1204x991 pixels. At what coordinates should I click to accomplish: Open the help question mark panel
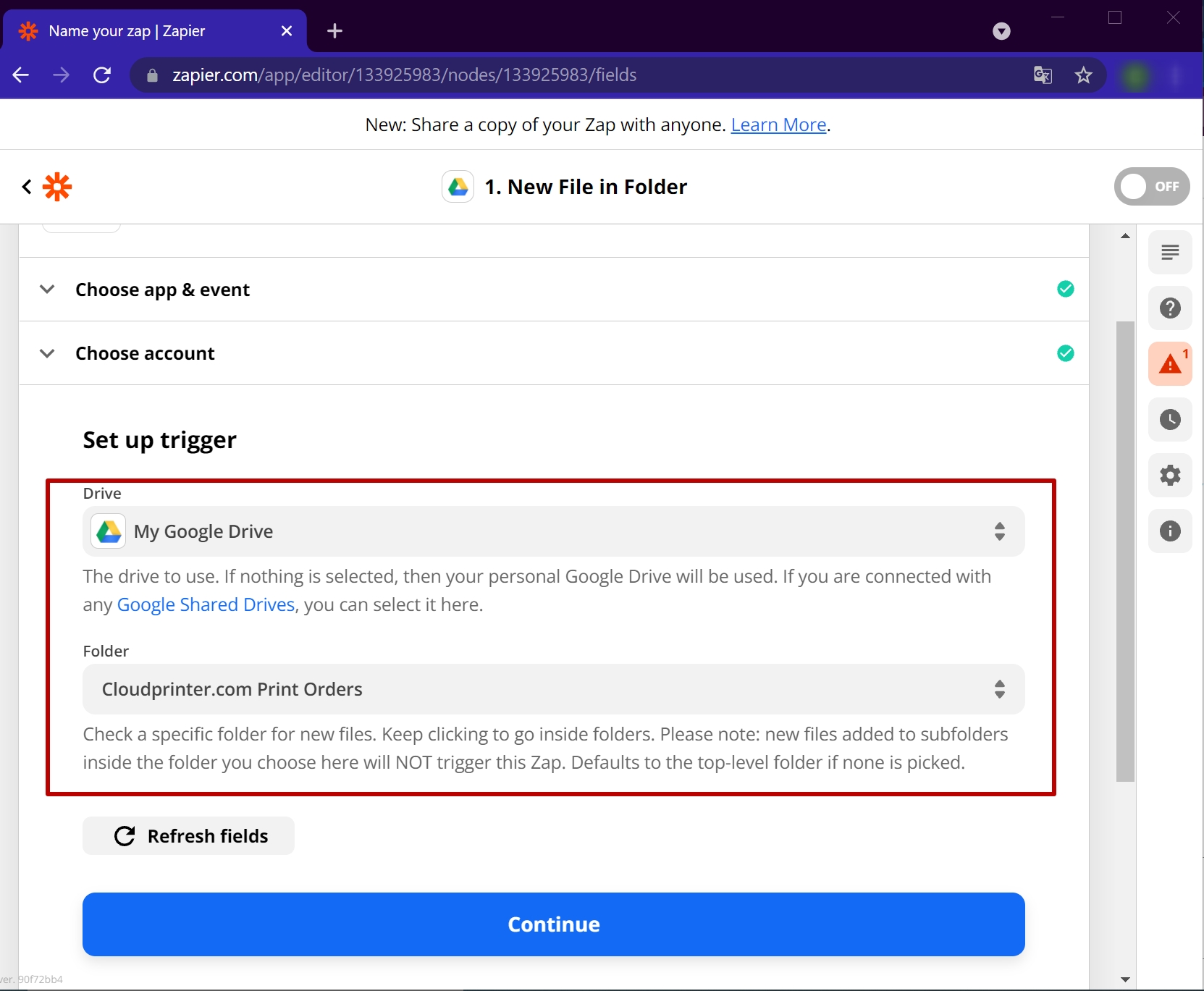1170,308
